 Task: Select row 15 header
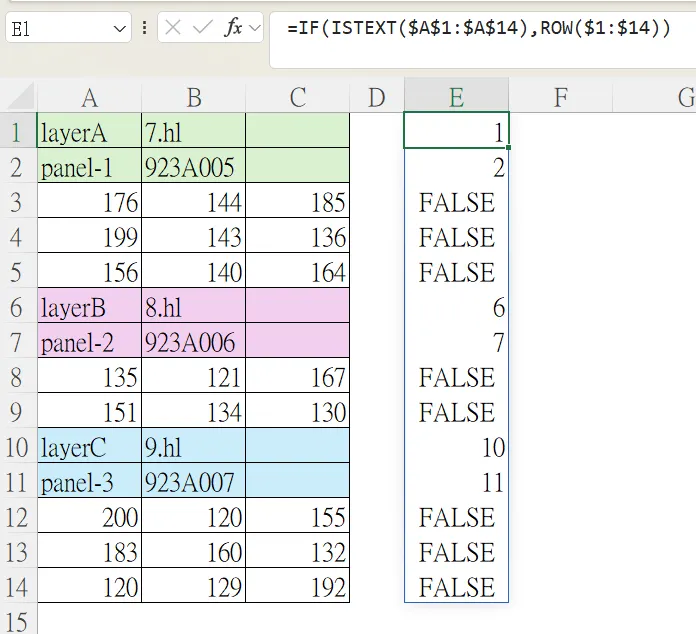coord(19,620)
